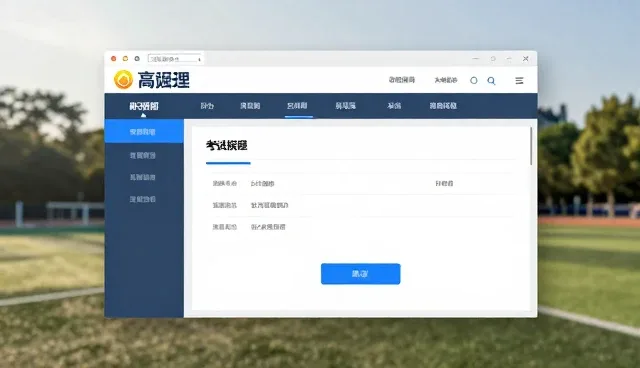Close the window with the X button

click(x=526, y=59)
